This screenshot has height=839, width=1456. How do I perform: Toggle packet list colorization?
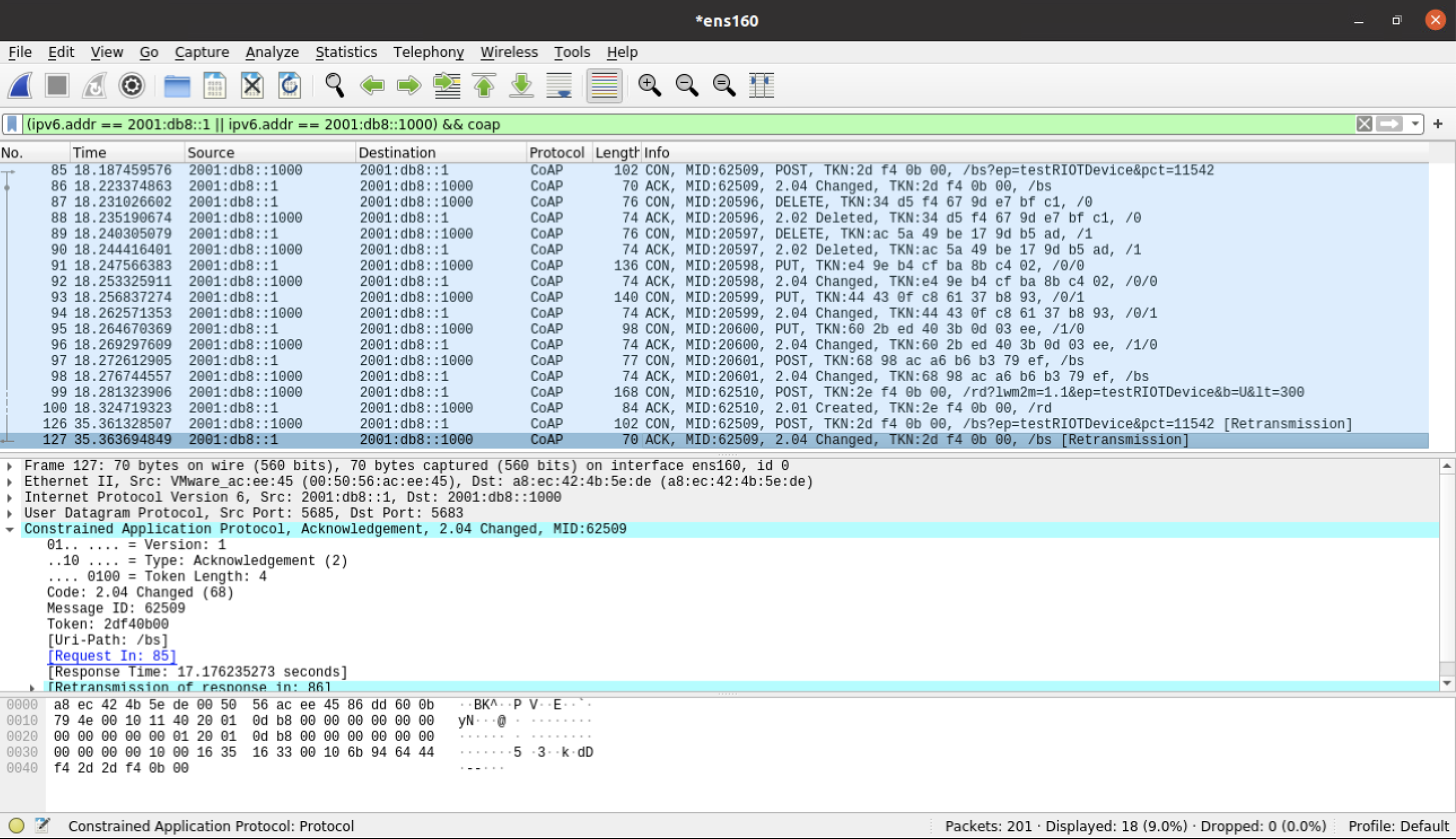[603, 85]
